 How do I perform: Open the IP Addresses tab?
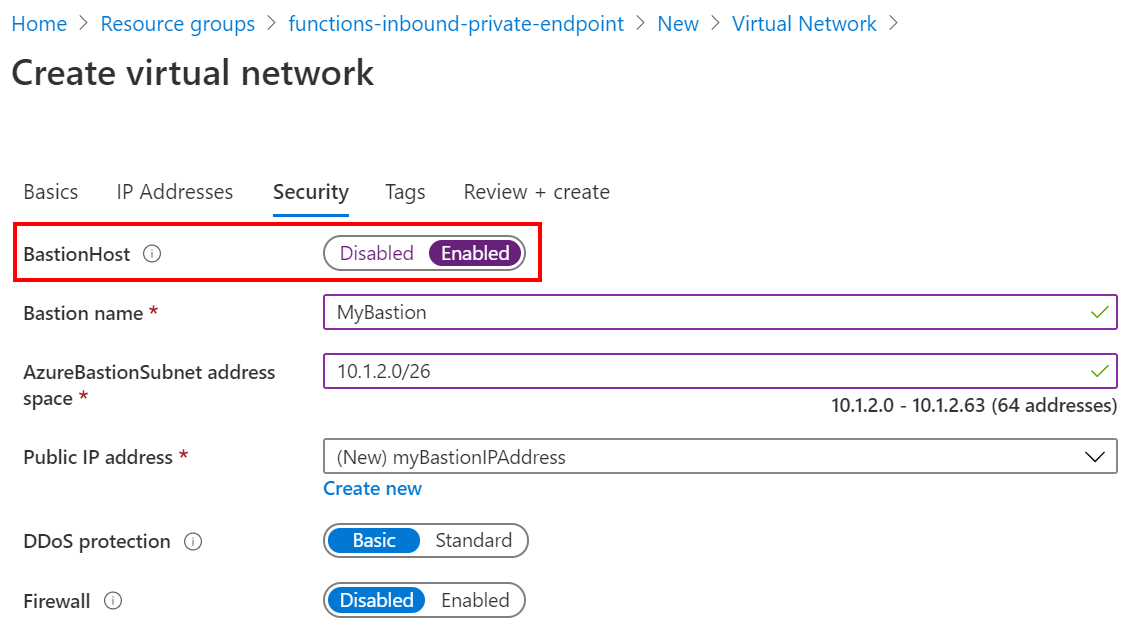(175, 192)
